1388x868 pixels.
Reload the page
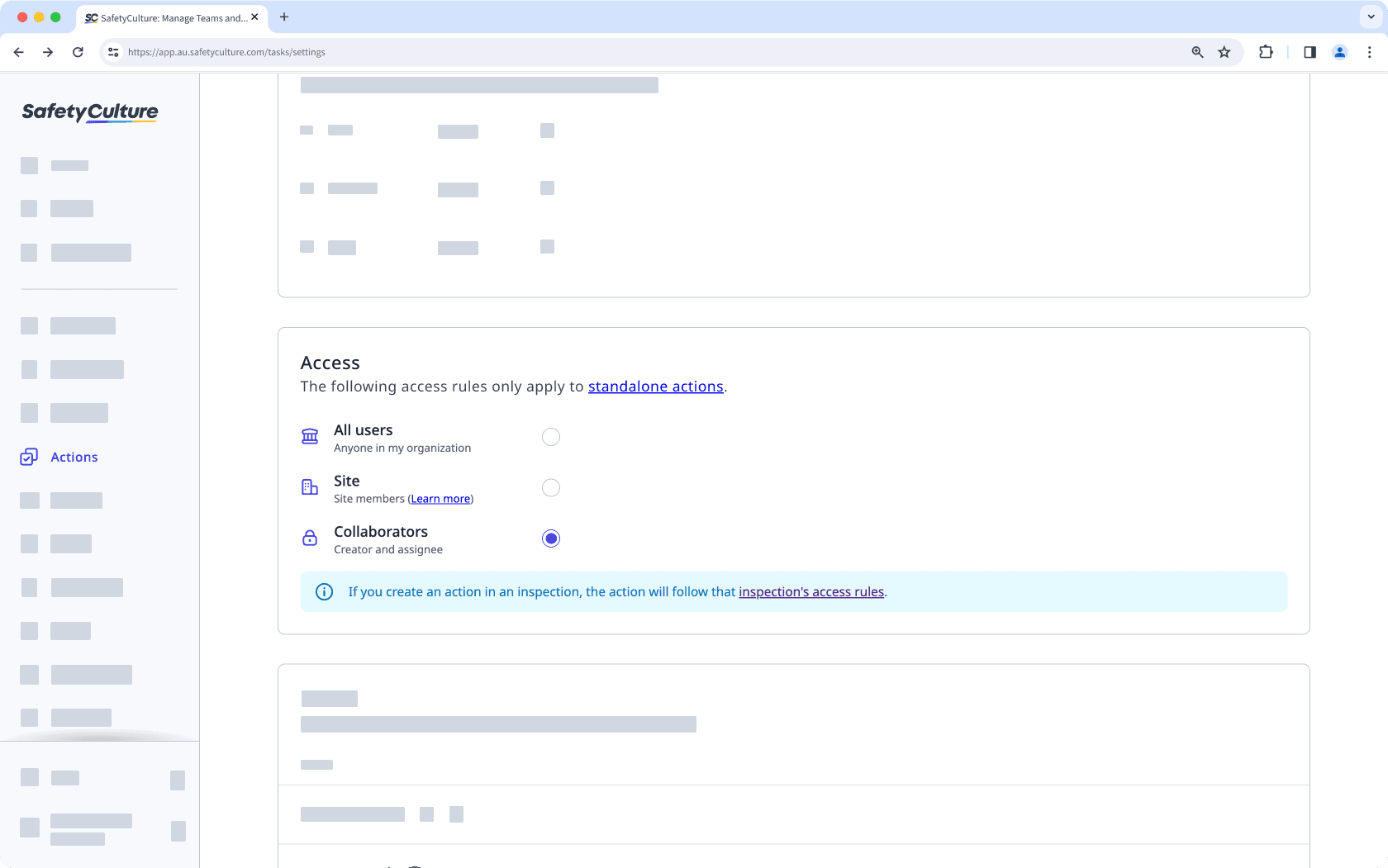pos(78,51)
